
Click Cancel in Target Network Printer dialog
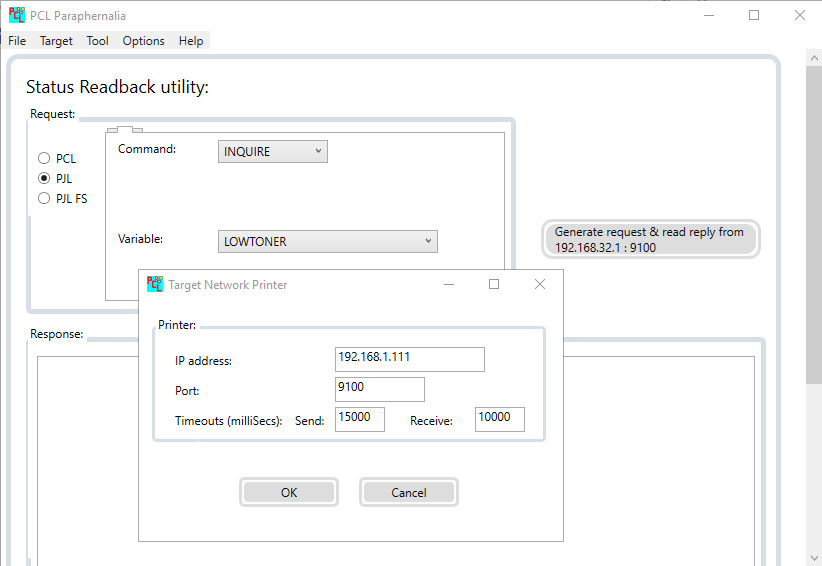[x=409, y=492]
